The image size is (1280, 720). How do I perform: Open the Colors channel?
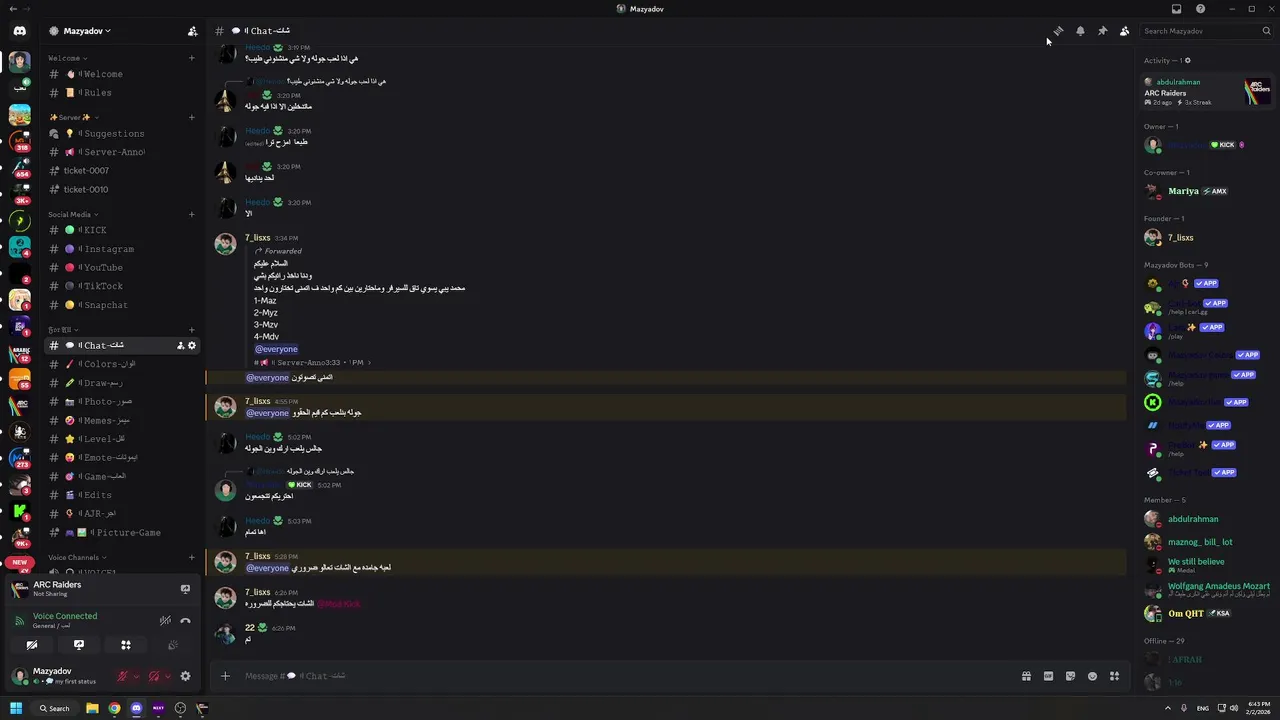(109, 364)
